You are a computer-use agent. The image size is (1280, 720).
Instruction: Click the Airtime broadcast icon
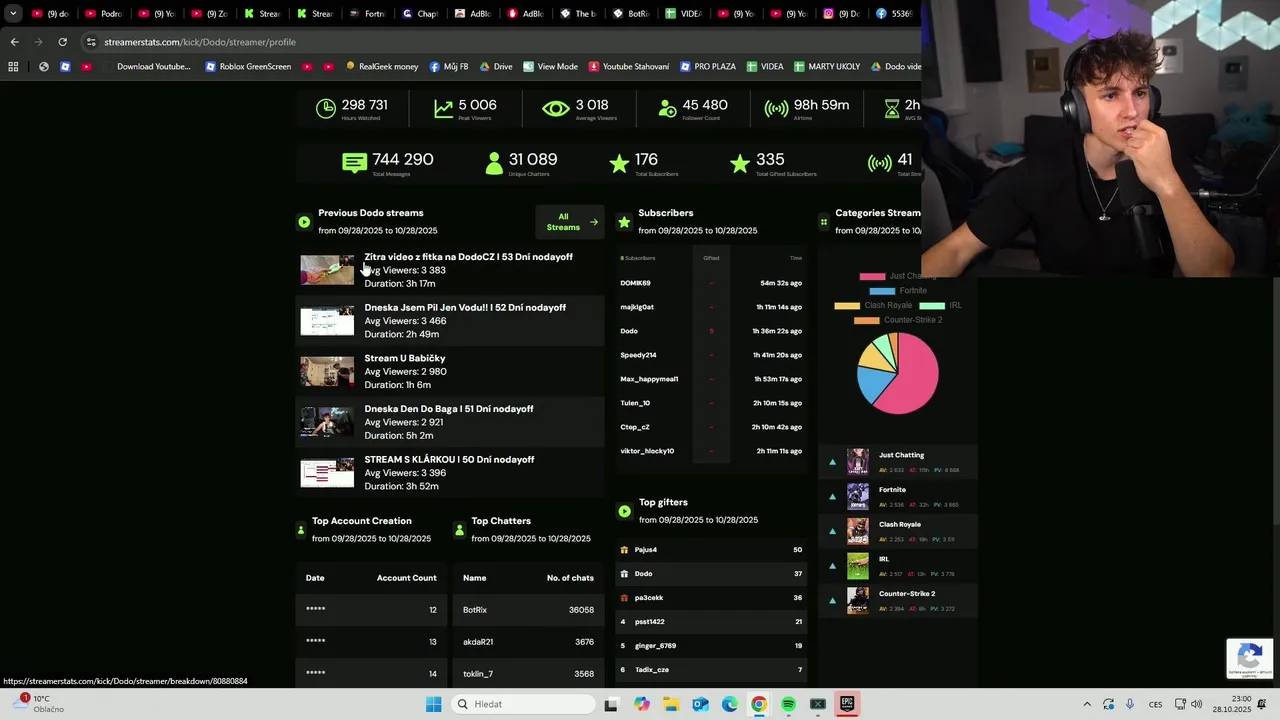pyautogui.click(x=776, y=109)
